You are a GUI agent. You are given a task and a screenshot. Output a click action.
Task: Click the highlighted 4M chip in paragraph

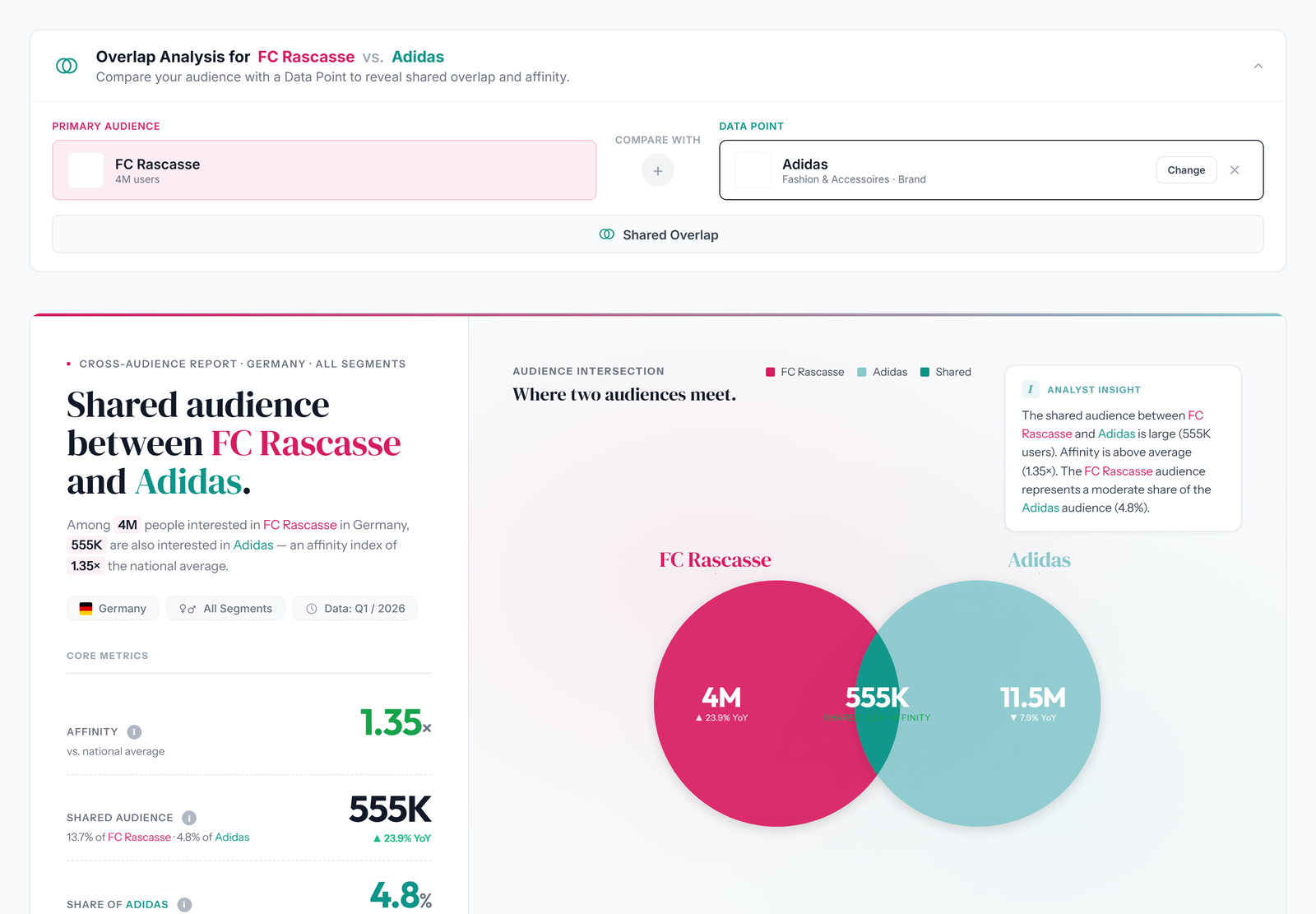[x=127, y=525]
